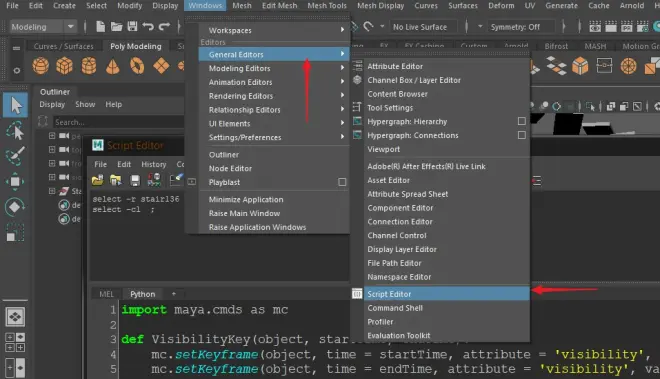Activate the Paint selection tool
The height and width of the screenshot is (379, 660).
(15, 156)
